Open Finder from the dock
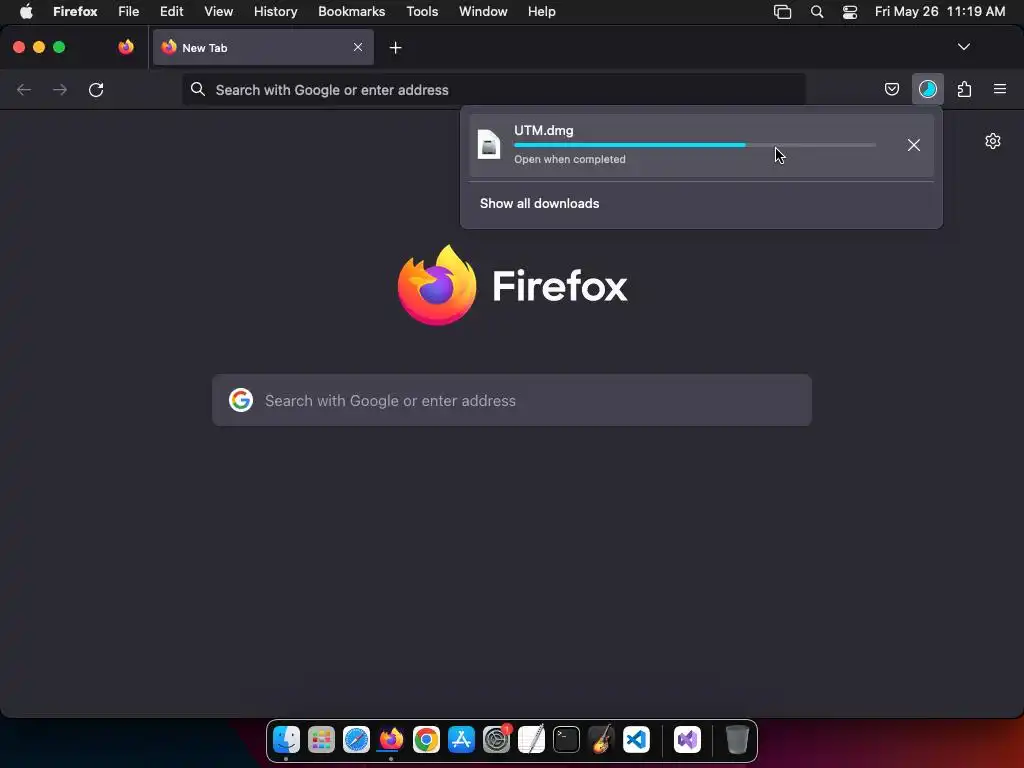The height and width of the screenshot is (768, 1024). (x=286, y=739)
